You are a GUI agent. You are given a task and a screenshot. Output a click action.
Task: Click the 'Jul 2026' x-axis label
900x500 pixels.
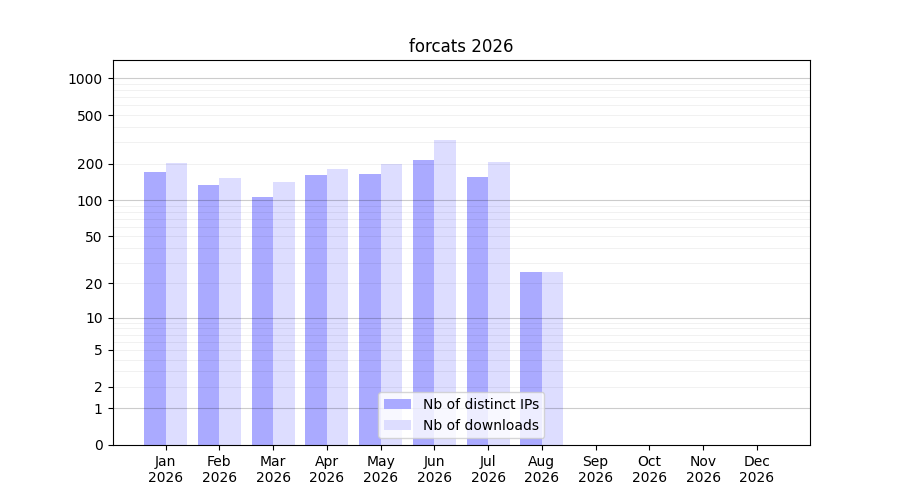coord(488,469)
